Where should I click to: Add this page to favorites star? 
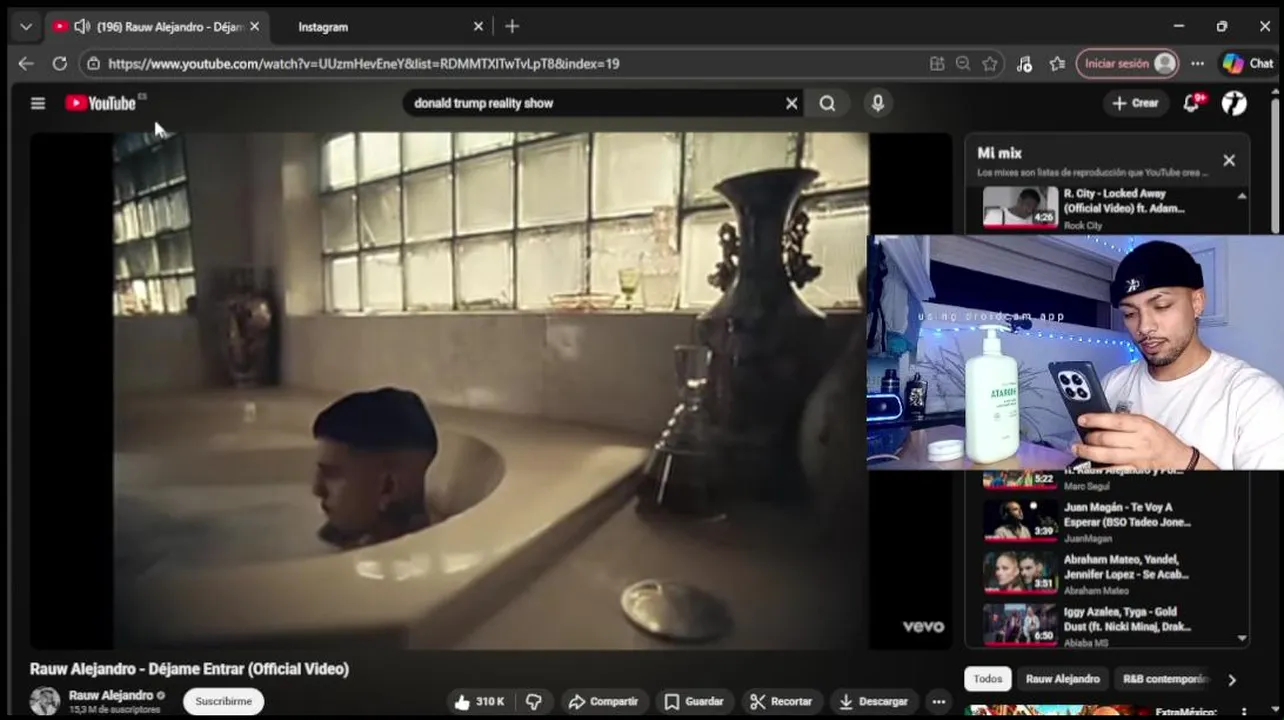[x=990, y=63]
